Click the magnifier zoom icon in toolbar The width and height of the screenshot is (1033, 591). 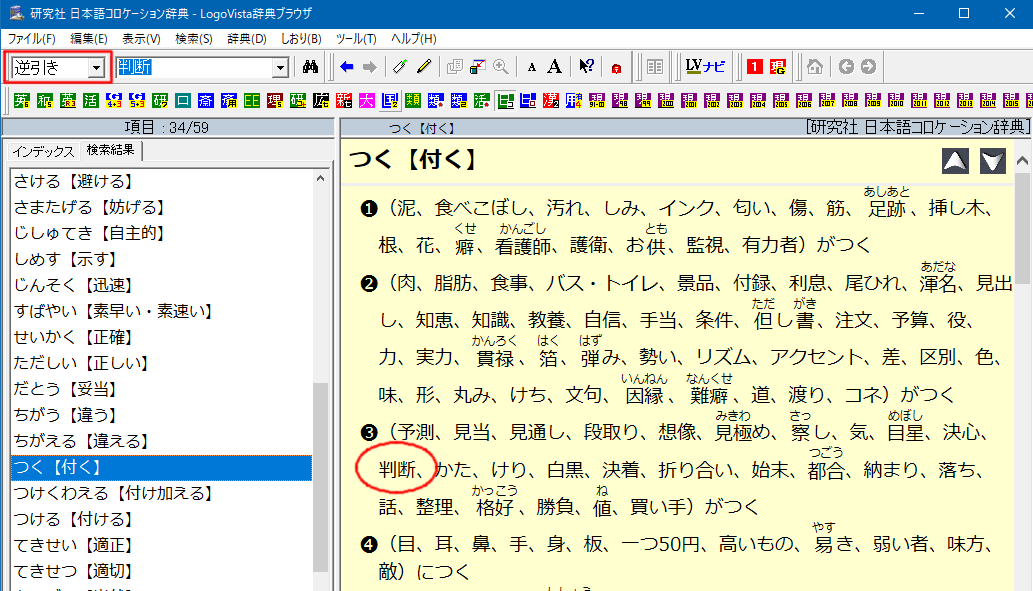tap(501, 67)
